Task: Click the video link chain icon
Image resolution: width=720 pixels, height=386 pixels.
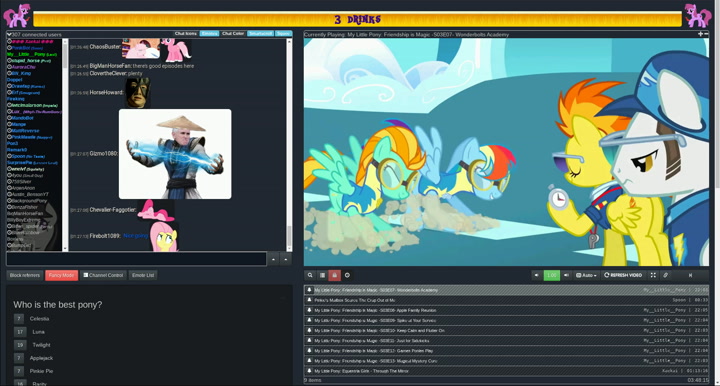Action: (x=665, y=275)
